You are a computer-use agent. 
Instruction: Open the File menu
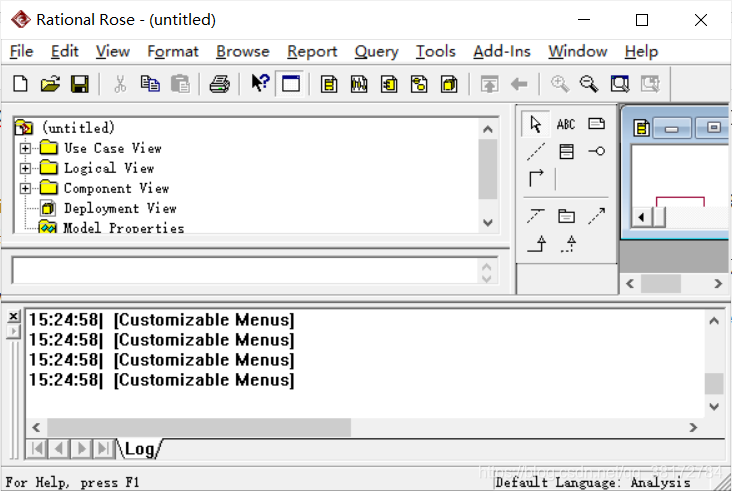21,51
